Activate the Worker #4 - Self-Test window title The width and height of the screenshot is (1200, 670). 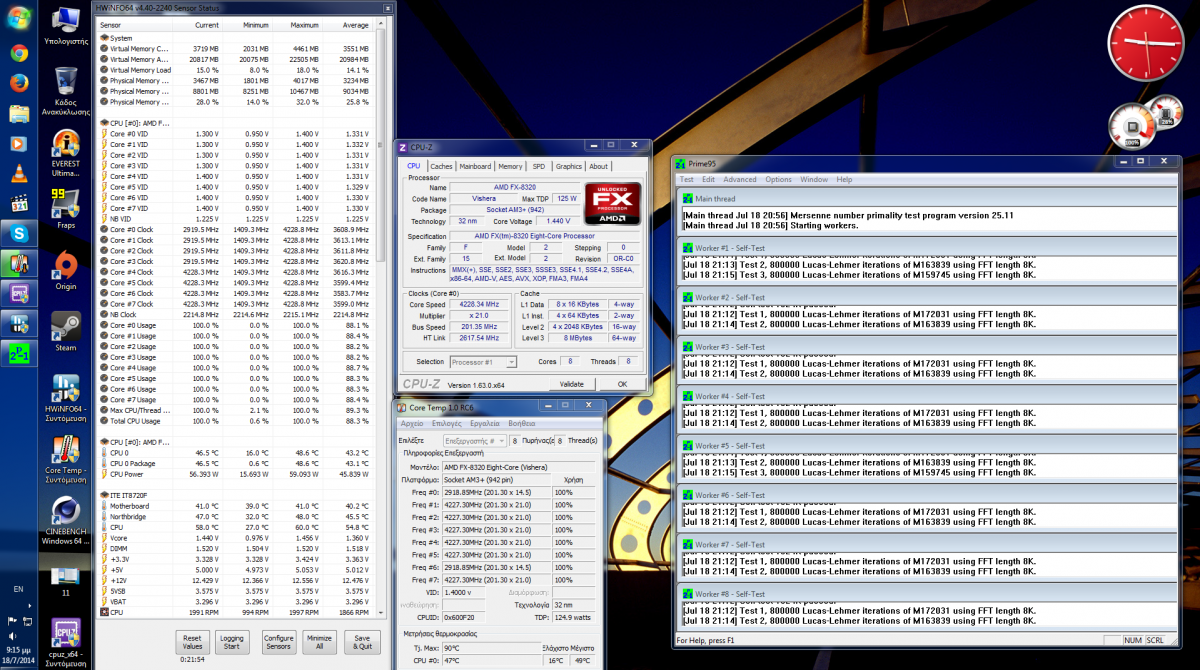click(x=730, y=396)
